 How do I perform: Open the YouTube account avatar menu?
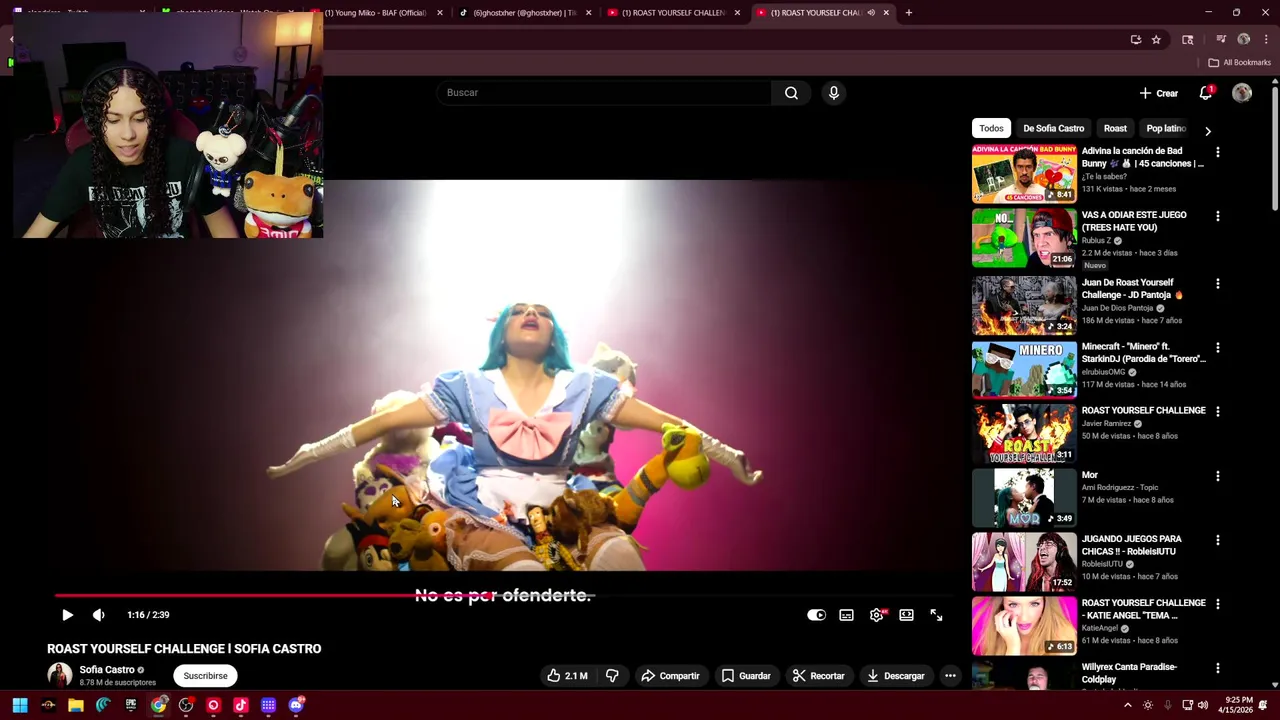[x=1242, y=93]
